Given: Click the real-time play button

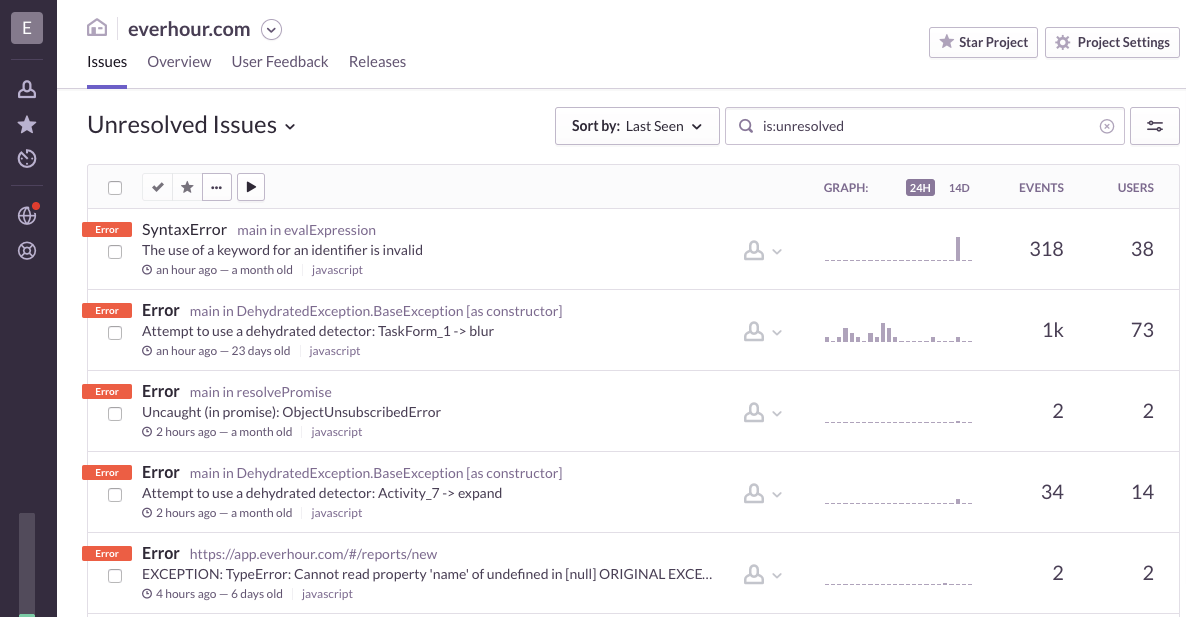Looking at the screenshot, I should [250, 187].
